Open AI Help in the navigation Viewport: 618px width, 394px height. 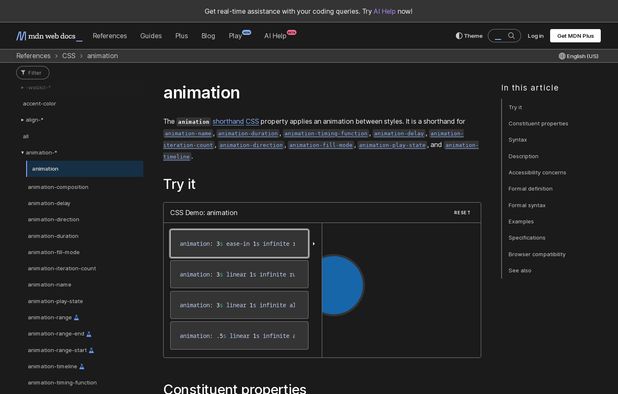[x=275, y=36]
